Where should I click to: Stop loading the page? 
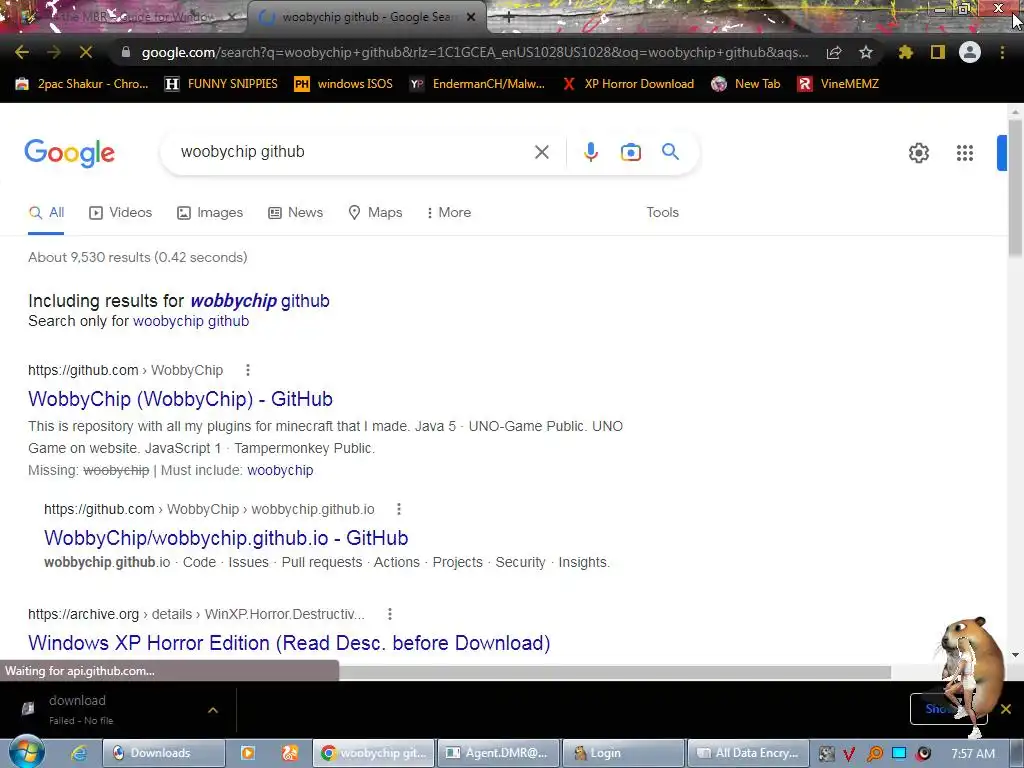click(86, 52)
